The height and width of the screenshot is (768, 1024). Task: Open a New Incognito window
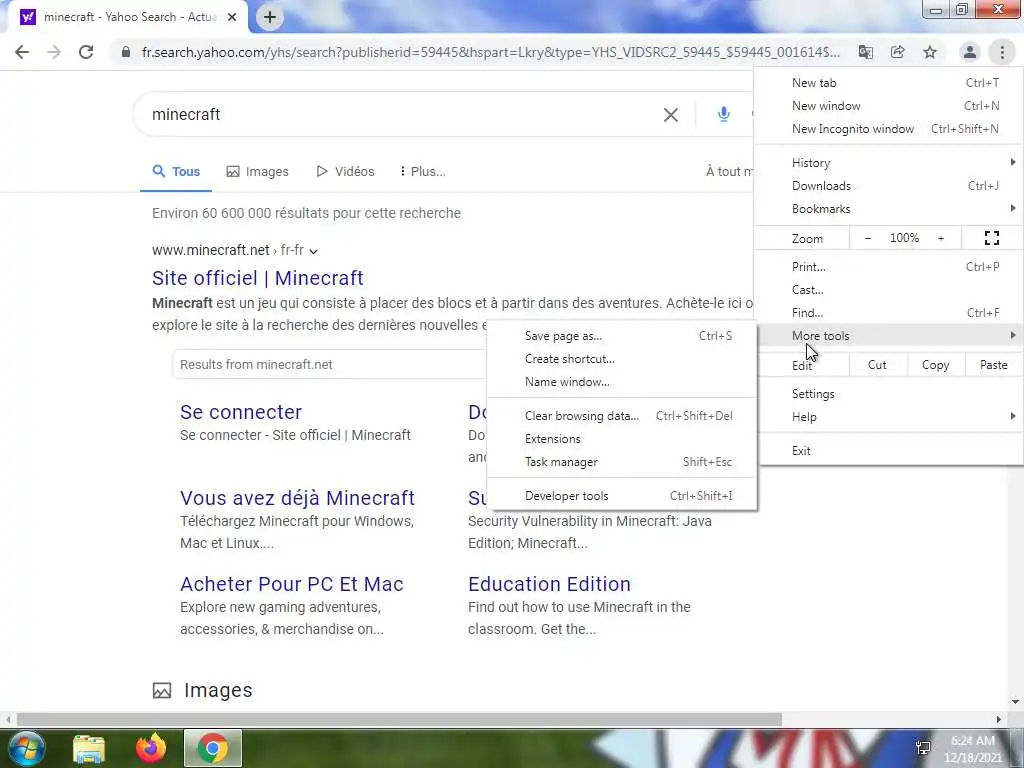(889, 129)
